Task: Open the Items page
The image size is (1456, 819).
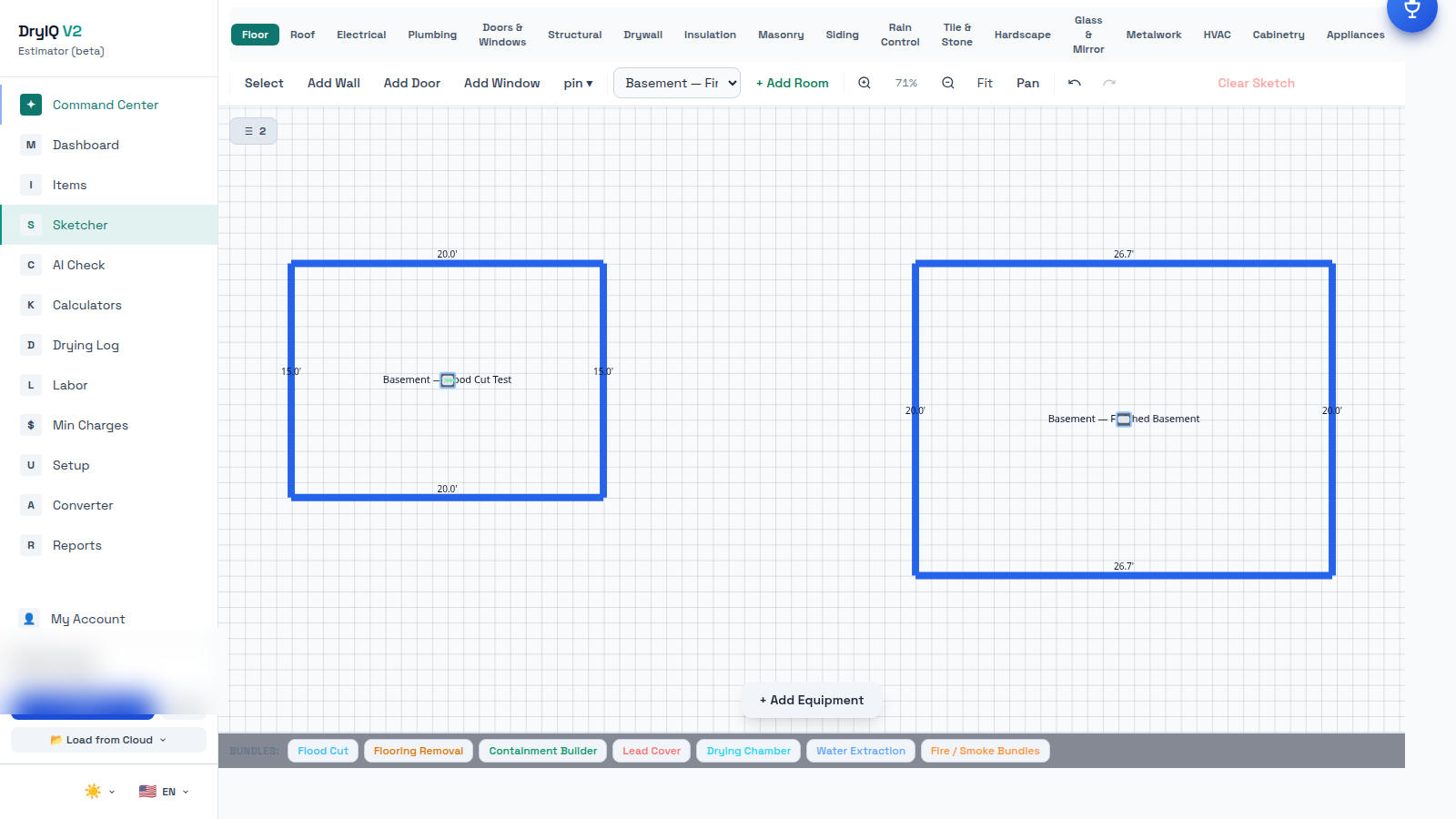Action: 109,185
